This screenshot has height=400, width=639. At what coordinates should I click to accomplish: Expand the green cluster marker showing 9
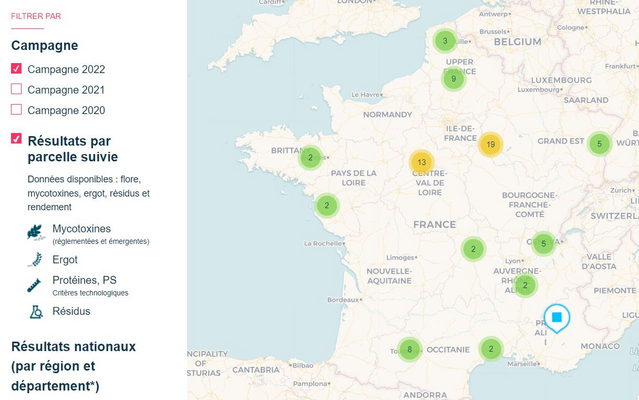[x=454, y=79]
